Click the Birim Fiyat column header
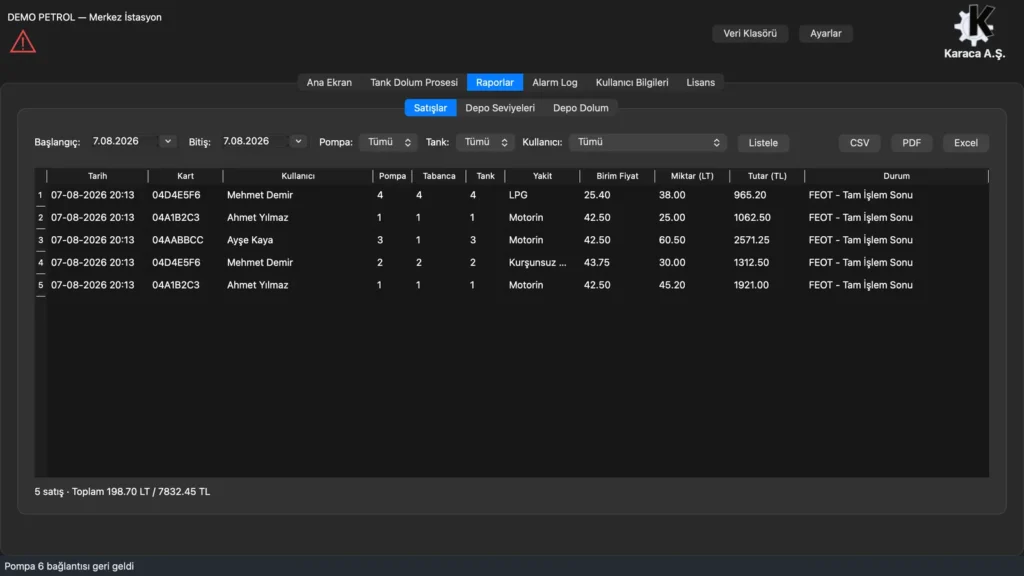 617,176
